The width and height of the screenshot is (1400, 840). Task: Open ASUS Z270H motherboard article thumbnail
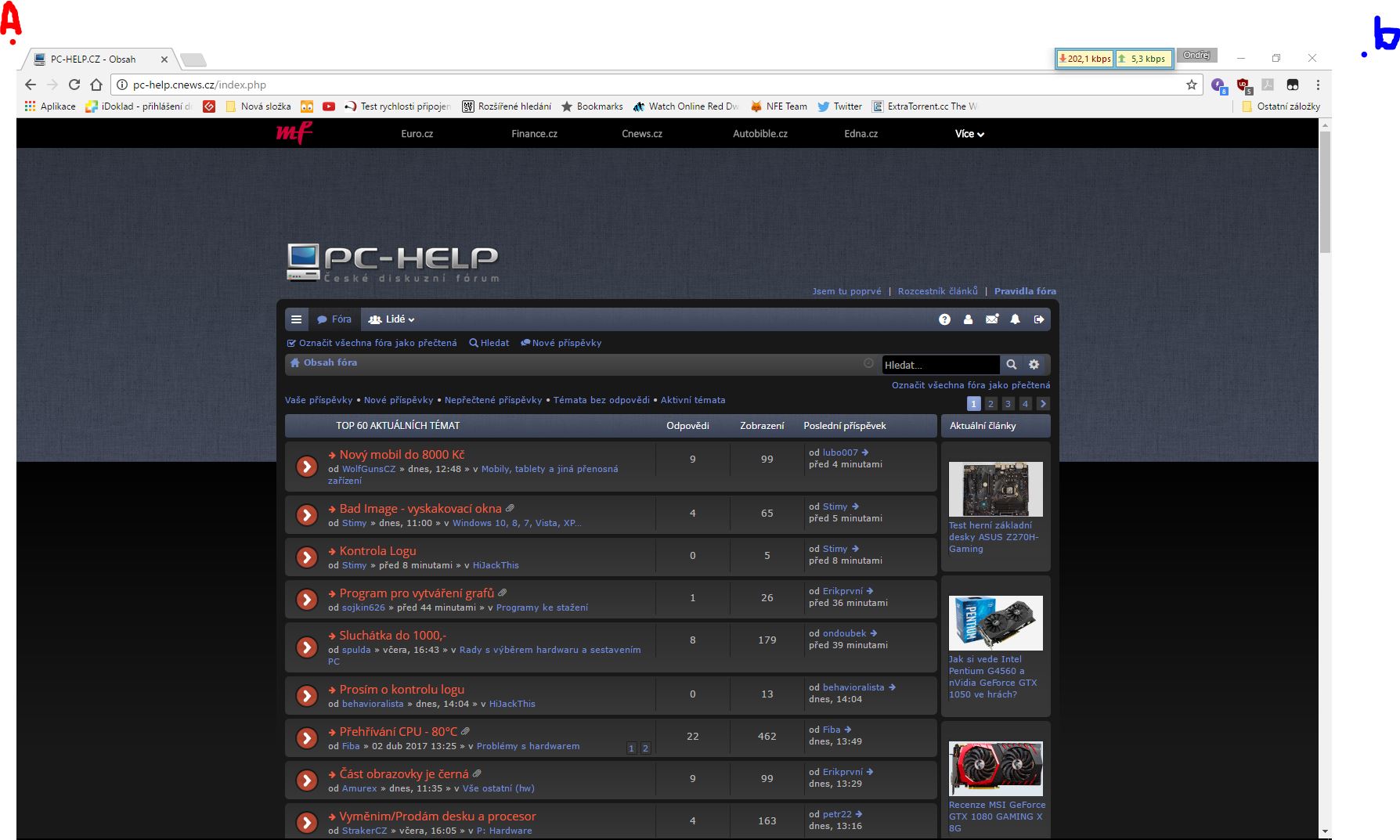click(x=996, y=488)
